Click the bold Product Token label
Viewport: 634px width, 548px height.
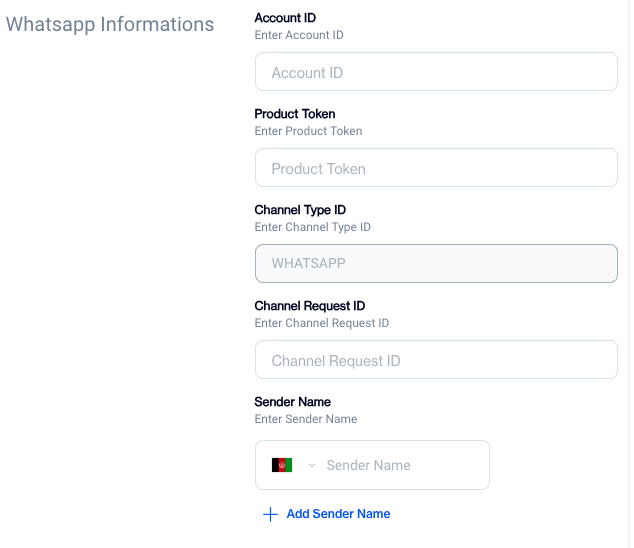(x=295, y=114)
